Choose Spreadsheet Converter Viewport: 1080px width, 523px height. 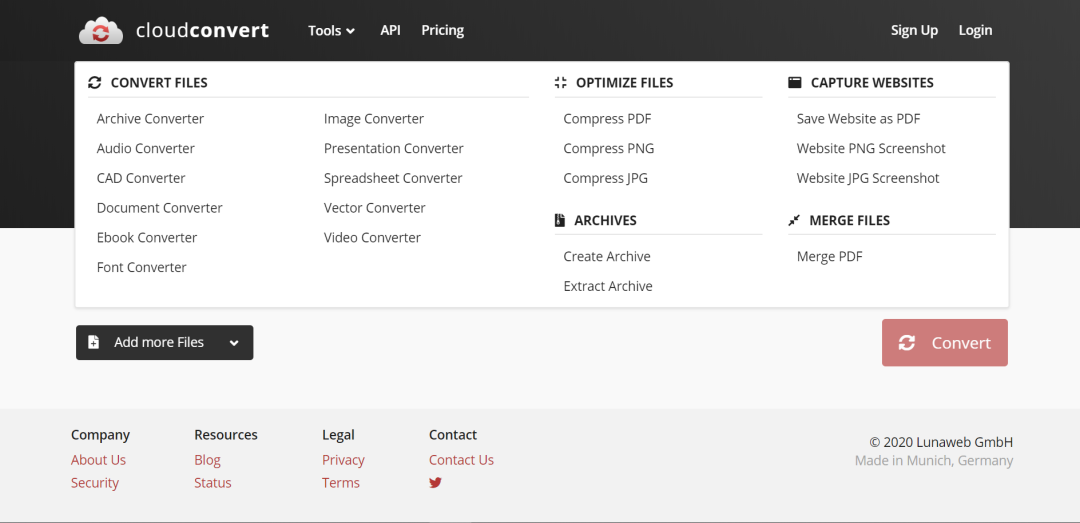[x=393, y=178]
